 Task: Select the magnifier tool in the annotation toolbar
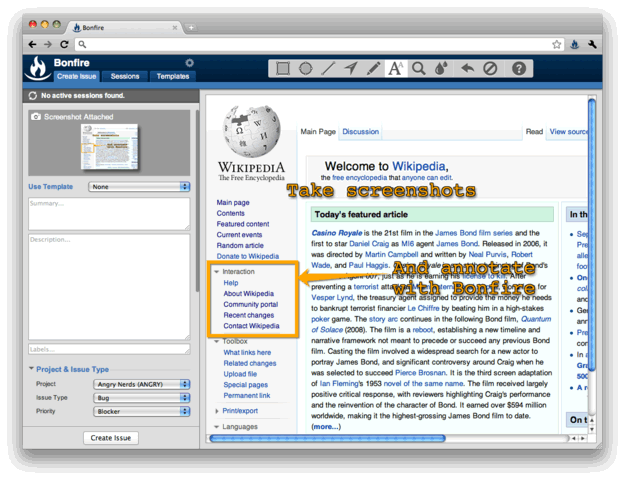420,69
